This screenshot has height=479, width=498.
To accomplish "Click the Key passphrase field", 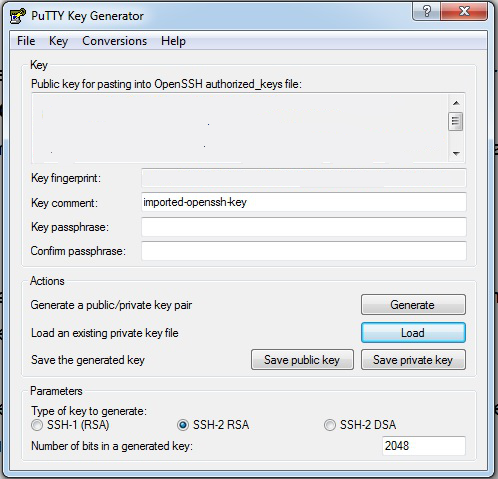I will click(304, 227).
